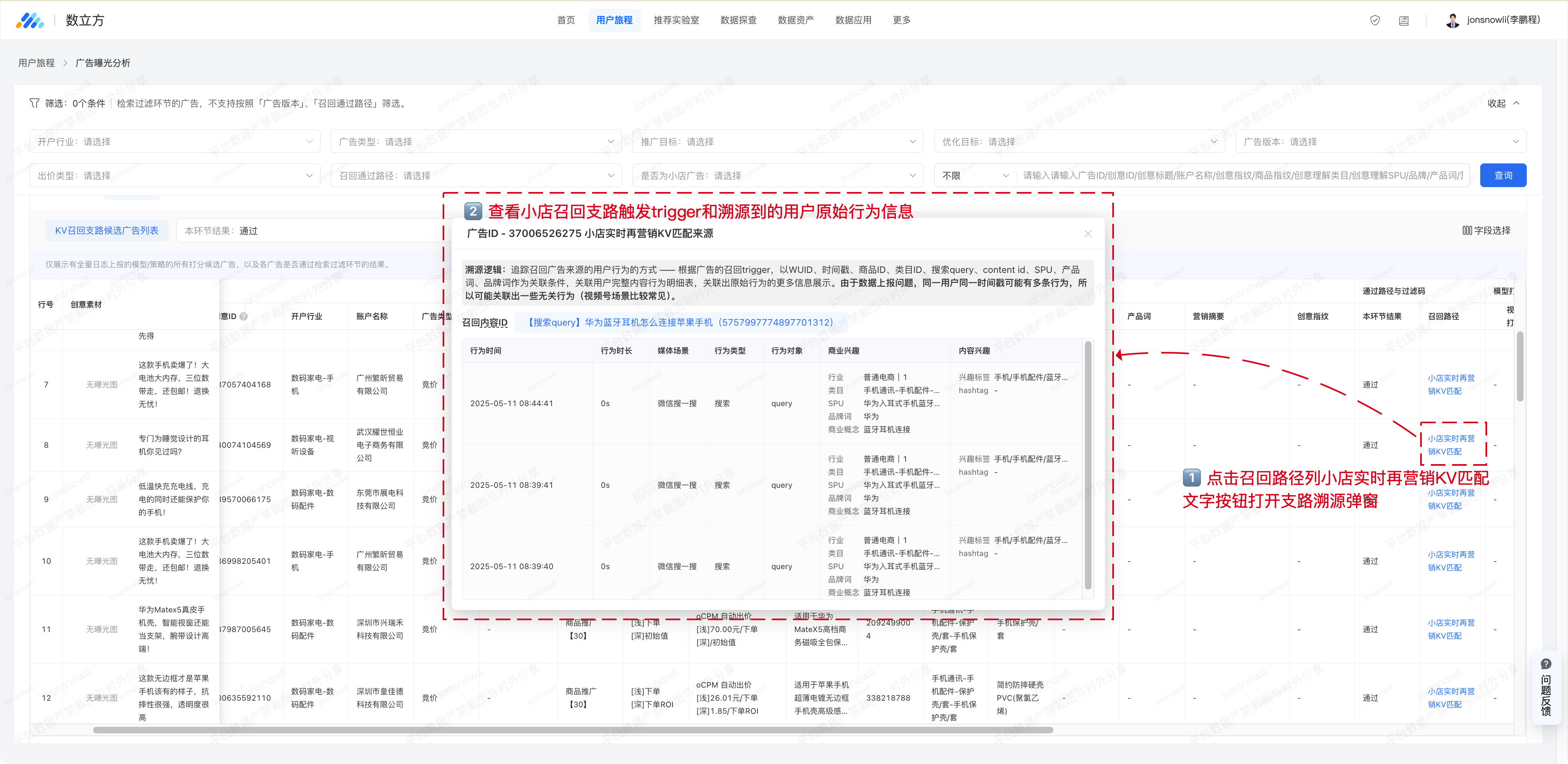This screenshot has height=764, width=1568.
Task: Click the filter funnel icon
Action: click(x=35, y=103)
